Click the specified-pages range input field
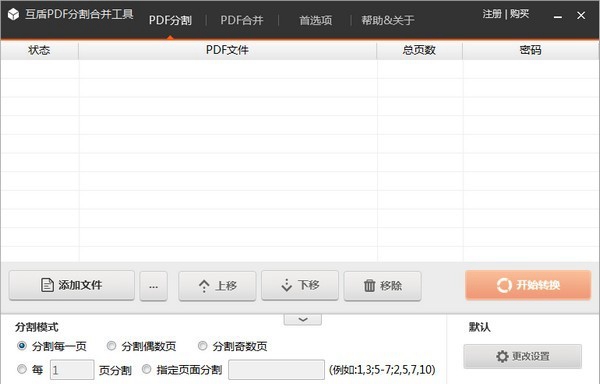The width and height of the screenshot is (600, 384). pos(276,370)
